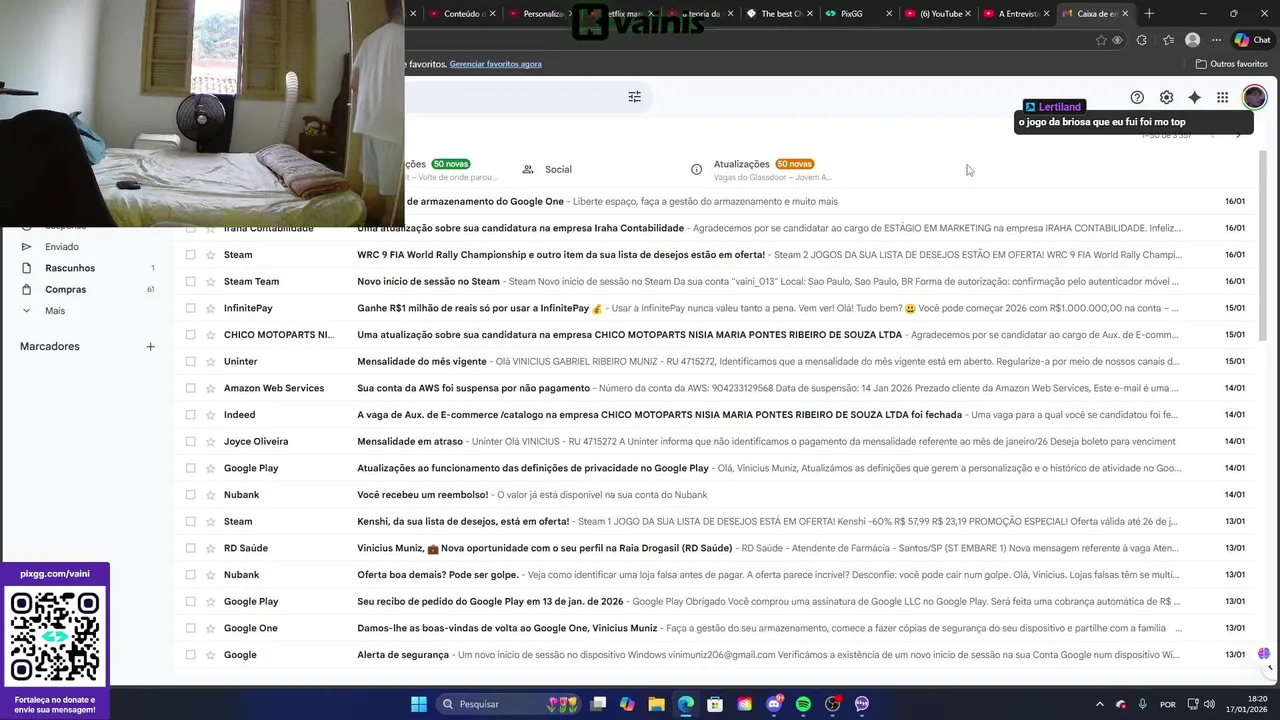Add page to favorites with star icon
The image size is (1280, 720).
[1101, 40]
